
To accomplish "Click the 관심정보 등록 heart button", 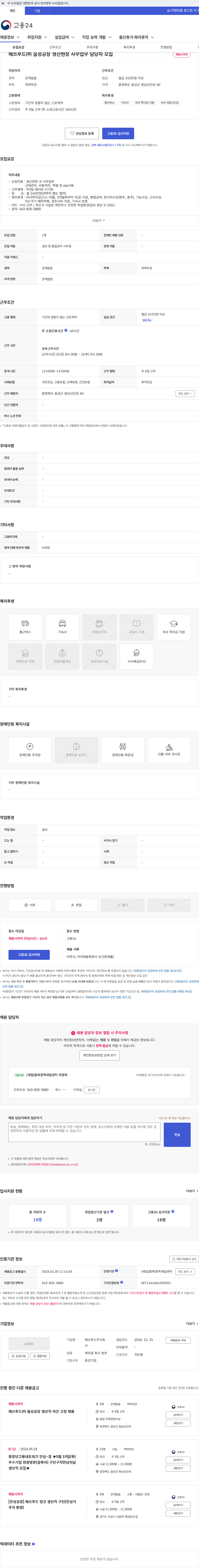I will click(x=82, y=133).
